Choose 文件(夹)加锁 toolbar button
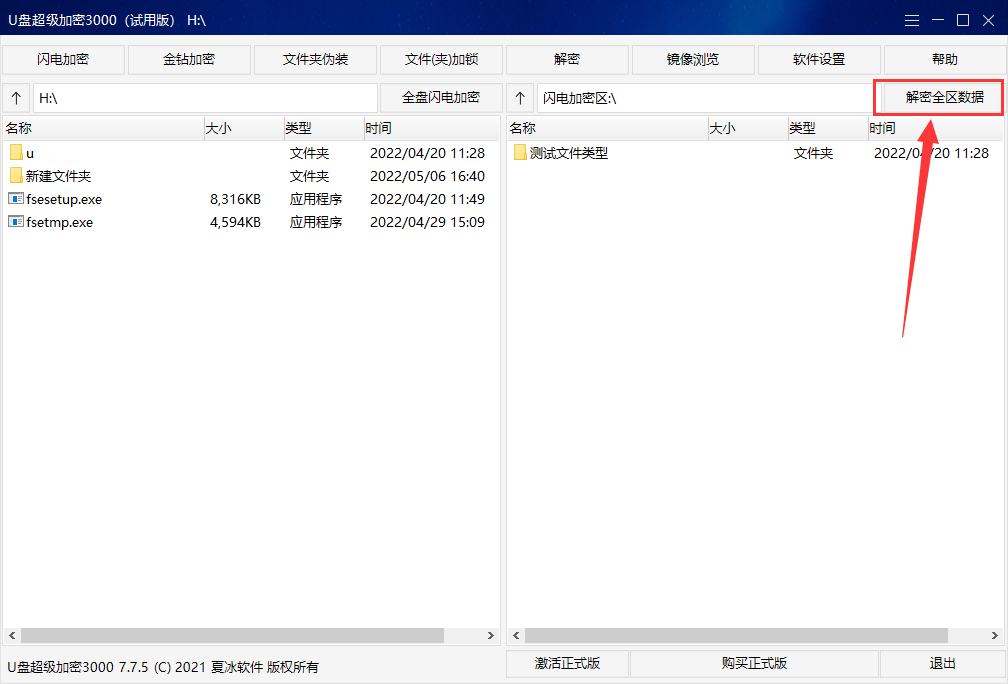The image size is (1008, 684). pos(441,60)
